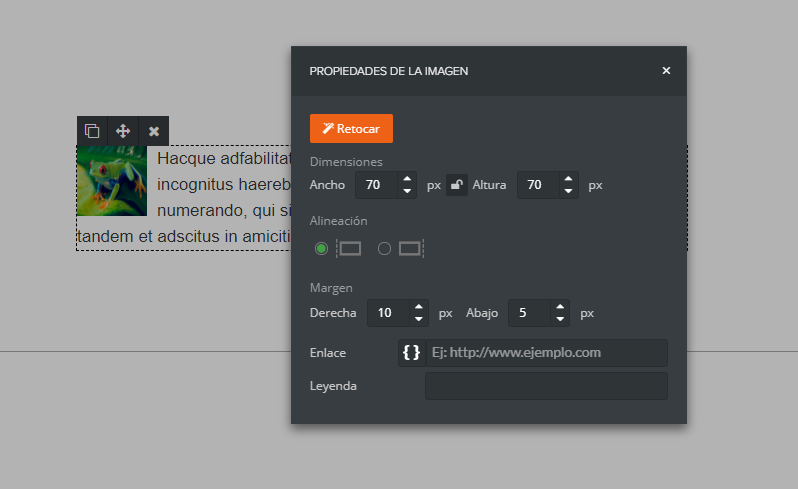Click the duplicate block icon
The width and height of the screenshot is (798, 489).
click(x=92, y=131)
